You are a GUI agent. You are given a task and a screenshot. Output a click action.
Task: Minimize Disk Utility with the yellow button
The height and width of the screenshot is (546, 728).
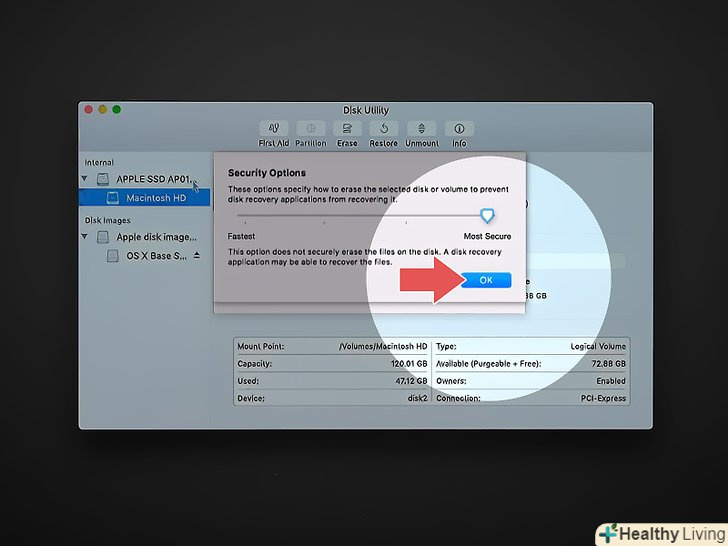(103, 110)
